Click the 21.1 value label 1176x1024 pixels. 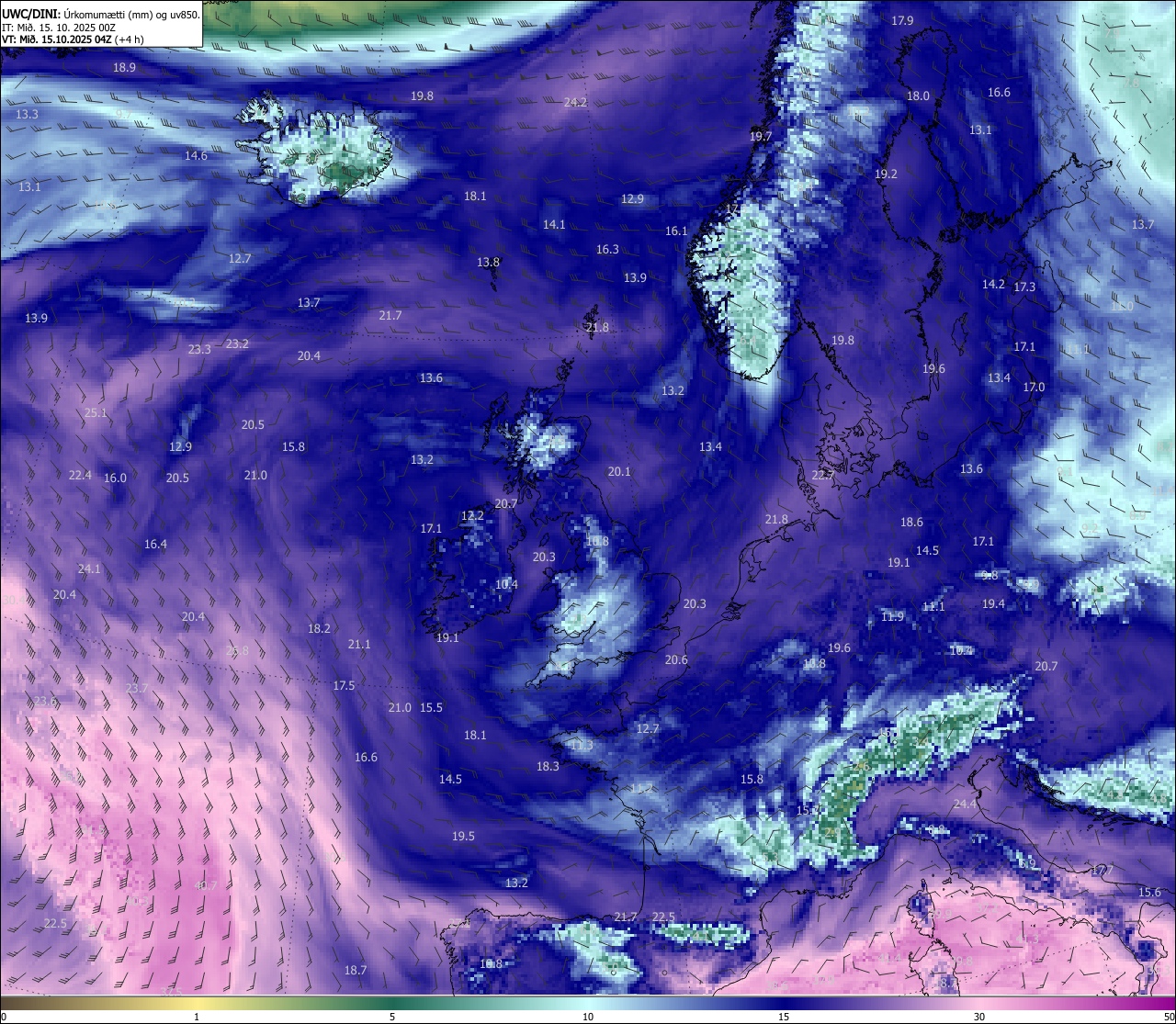tap(359, 644)
